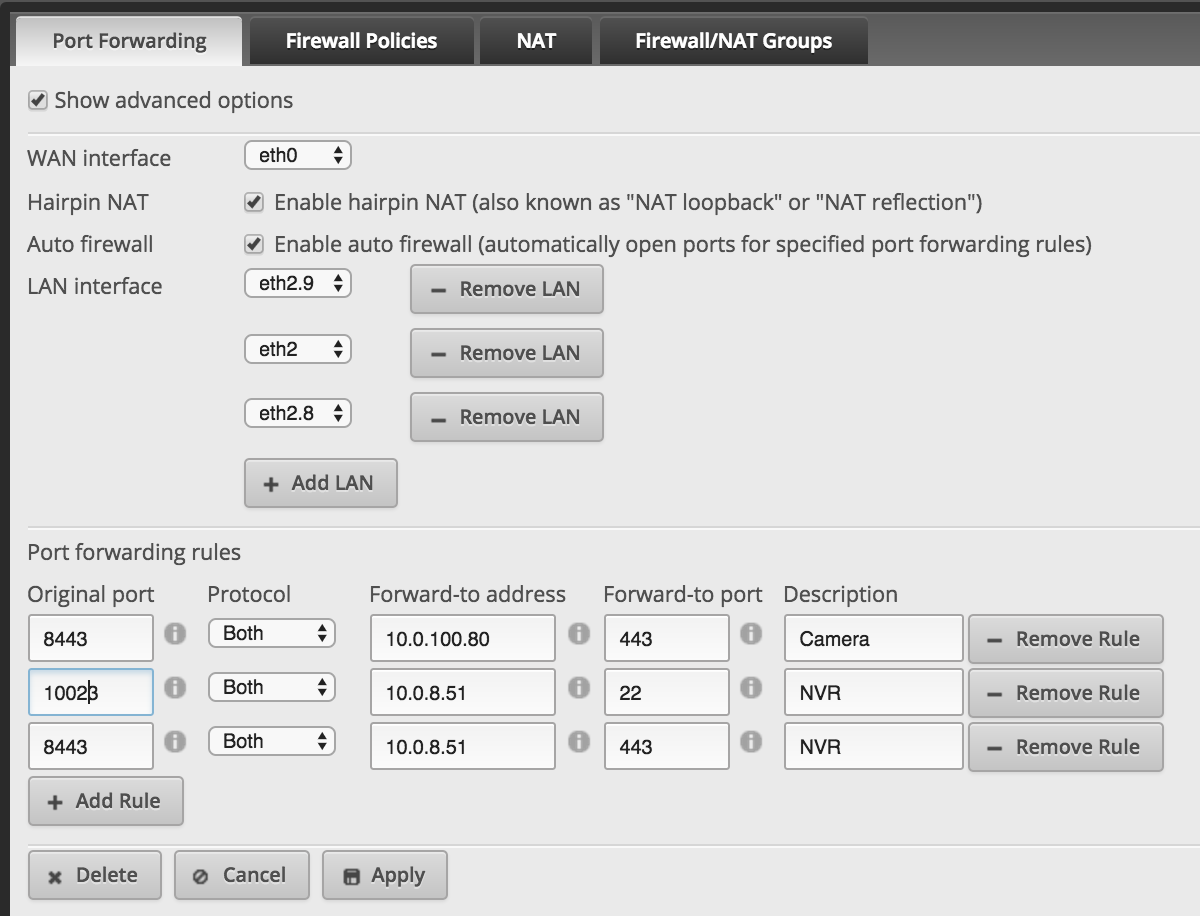Open the Firewall/NAT Groups tab
The image size is (1200, 916).
(x=733, y=41)
